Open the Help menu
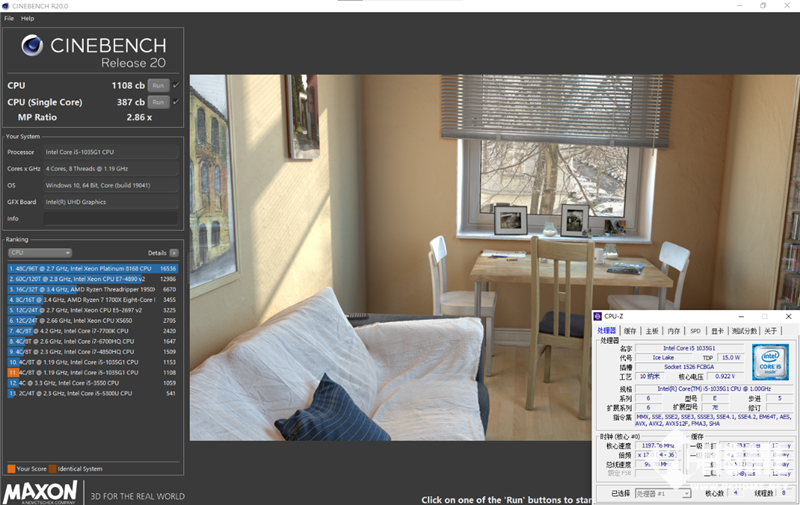800x505 pixels. (x=28, y=18)
